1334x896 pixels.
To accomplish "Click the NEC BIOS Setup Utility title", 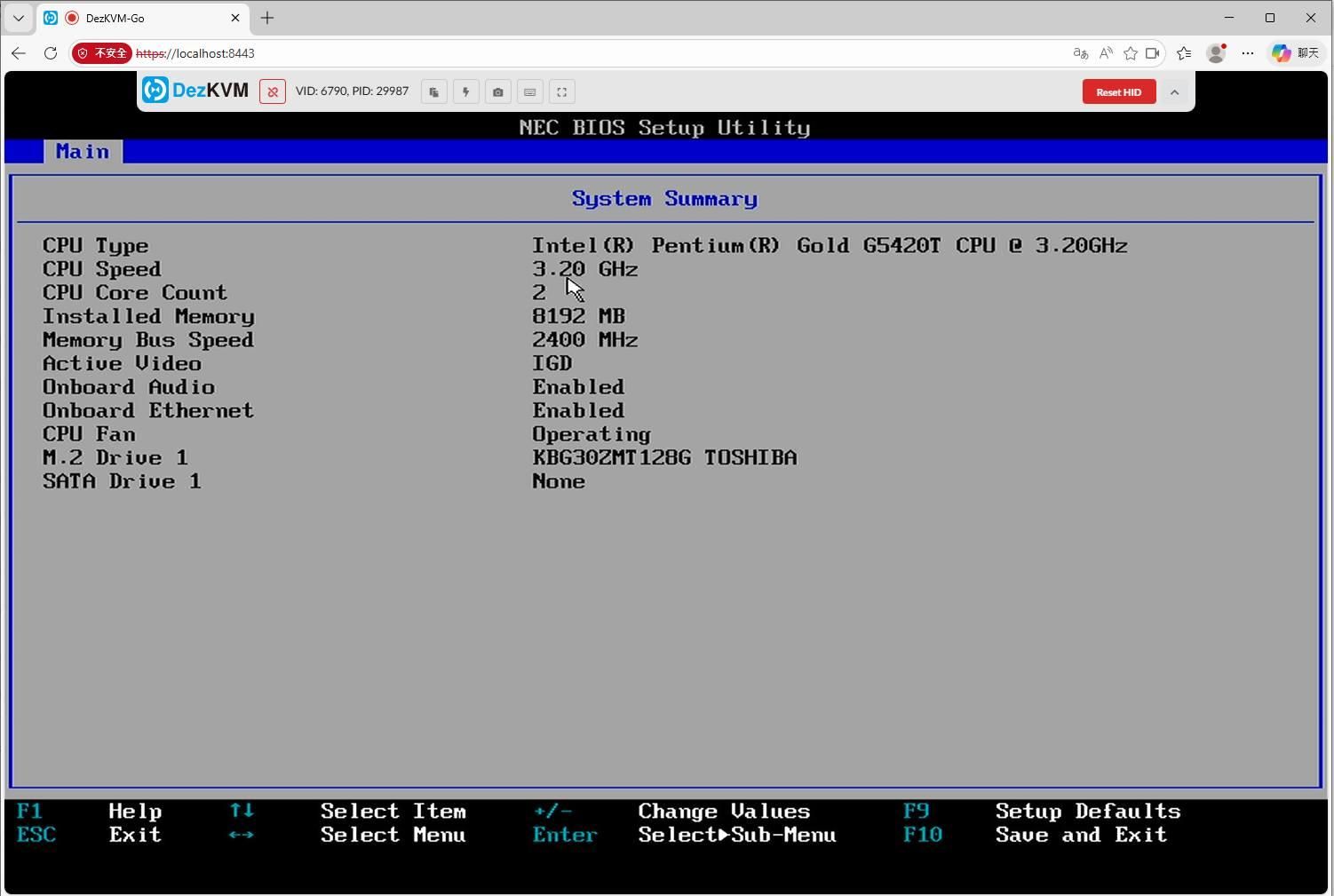I will (664, 128).
